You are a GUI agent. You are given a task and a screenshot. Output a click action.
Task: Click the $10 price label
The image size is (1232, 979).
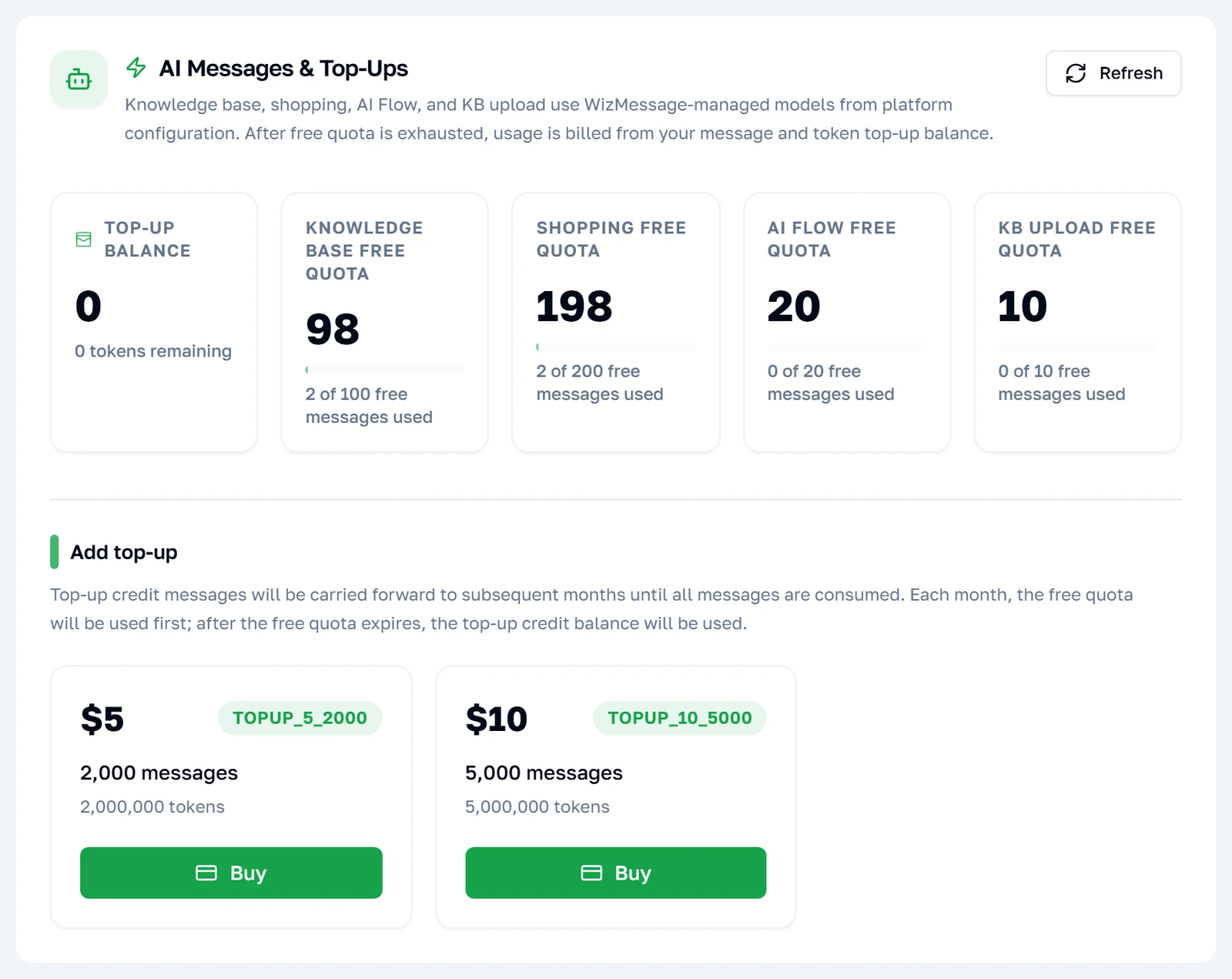pyautogui.click(x=497, y=719)
